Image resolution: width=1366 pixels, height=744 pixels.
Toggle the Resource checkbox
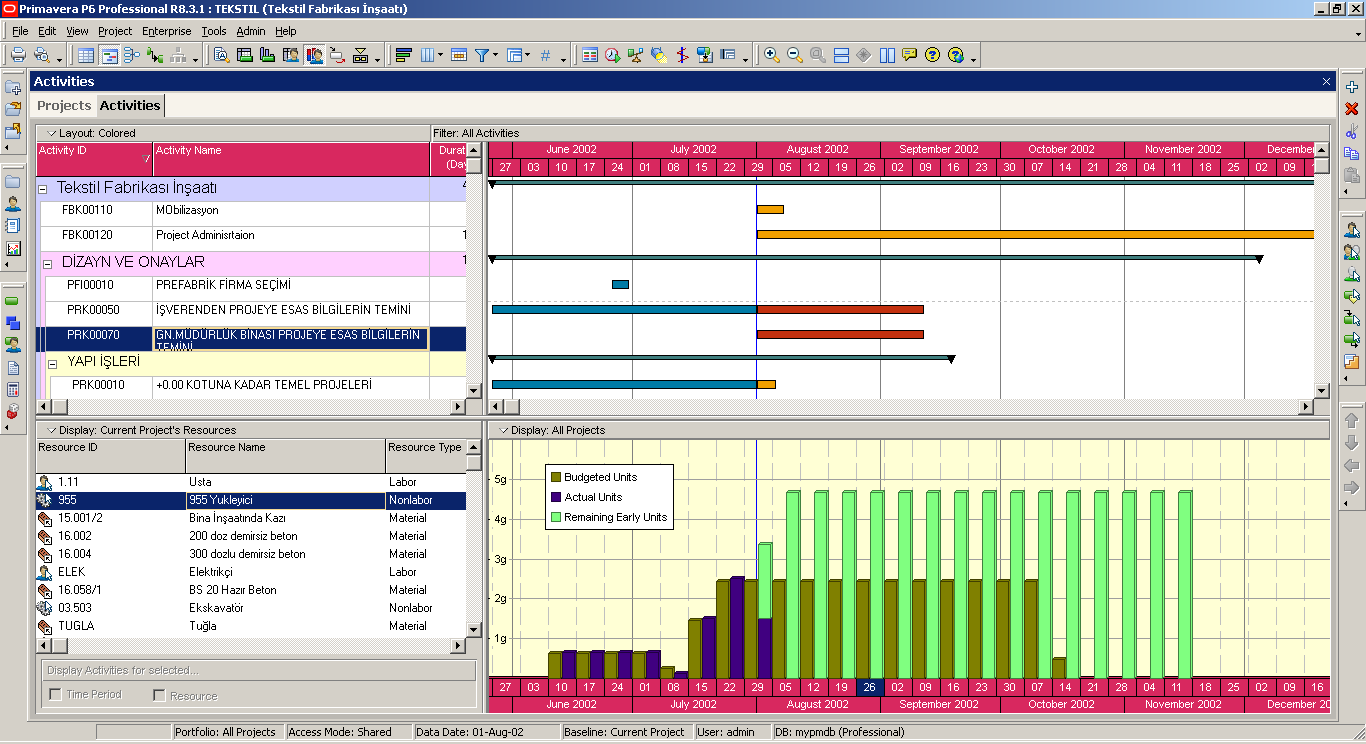159,695
